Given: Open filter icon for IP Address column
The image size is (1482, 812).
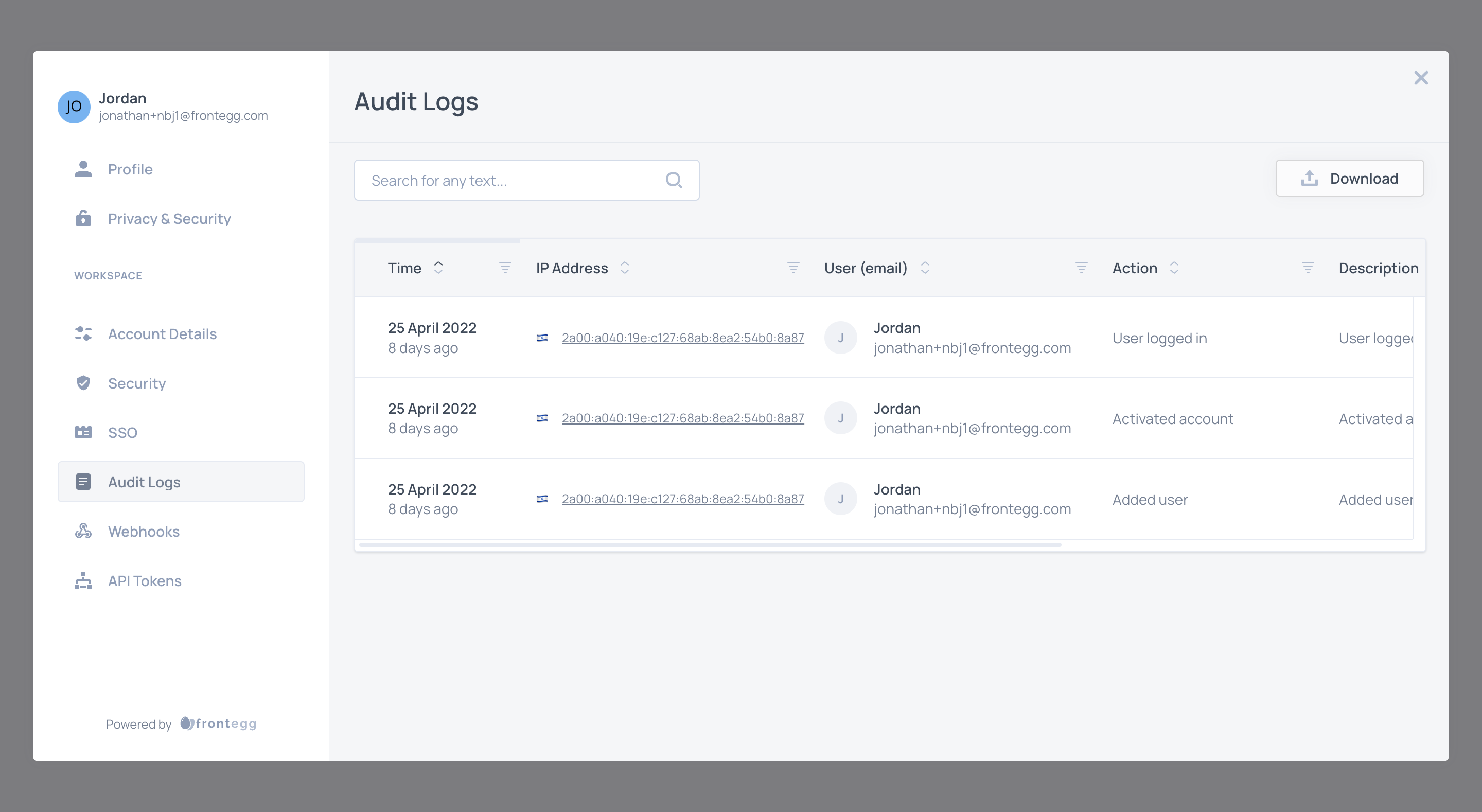Looking at the screenshot, I should coord(793,268).
